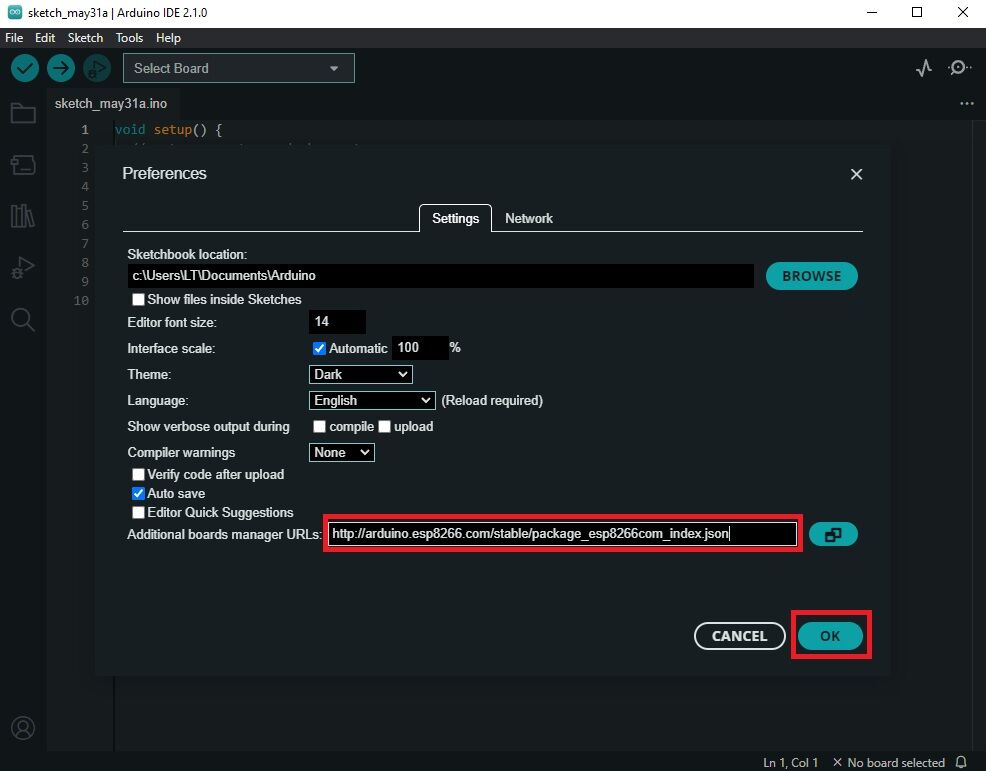This screenshot has width=986, height=771.
Task: Uncheck the Auto save checkbox
Action: (x=139, y=493)
